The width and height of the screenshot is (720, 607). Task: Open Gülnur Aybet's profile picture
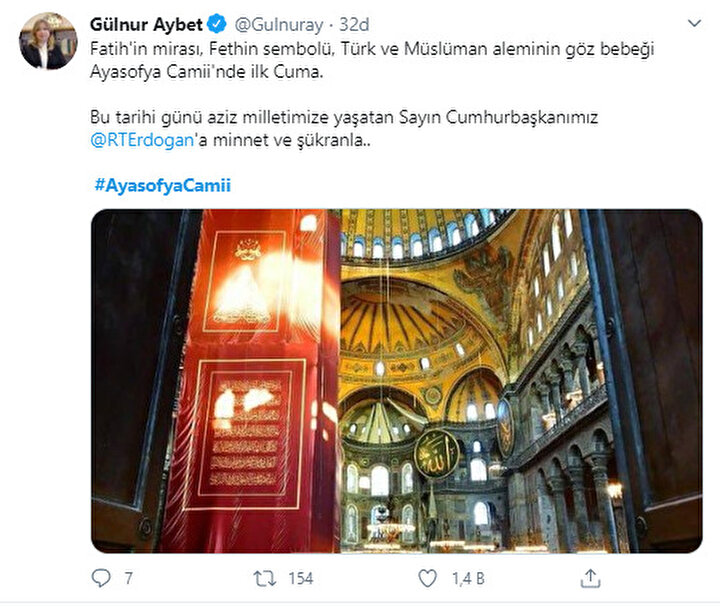(48, 41)
